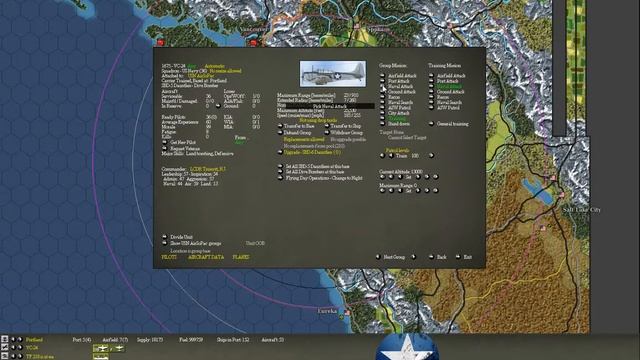Image resolution: width=640 pixels, height=360 pixels.
Task: Click the Attached to USN AirSoPac link
Action: [201, 76]
